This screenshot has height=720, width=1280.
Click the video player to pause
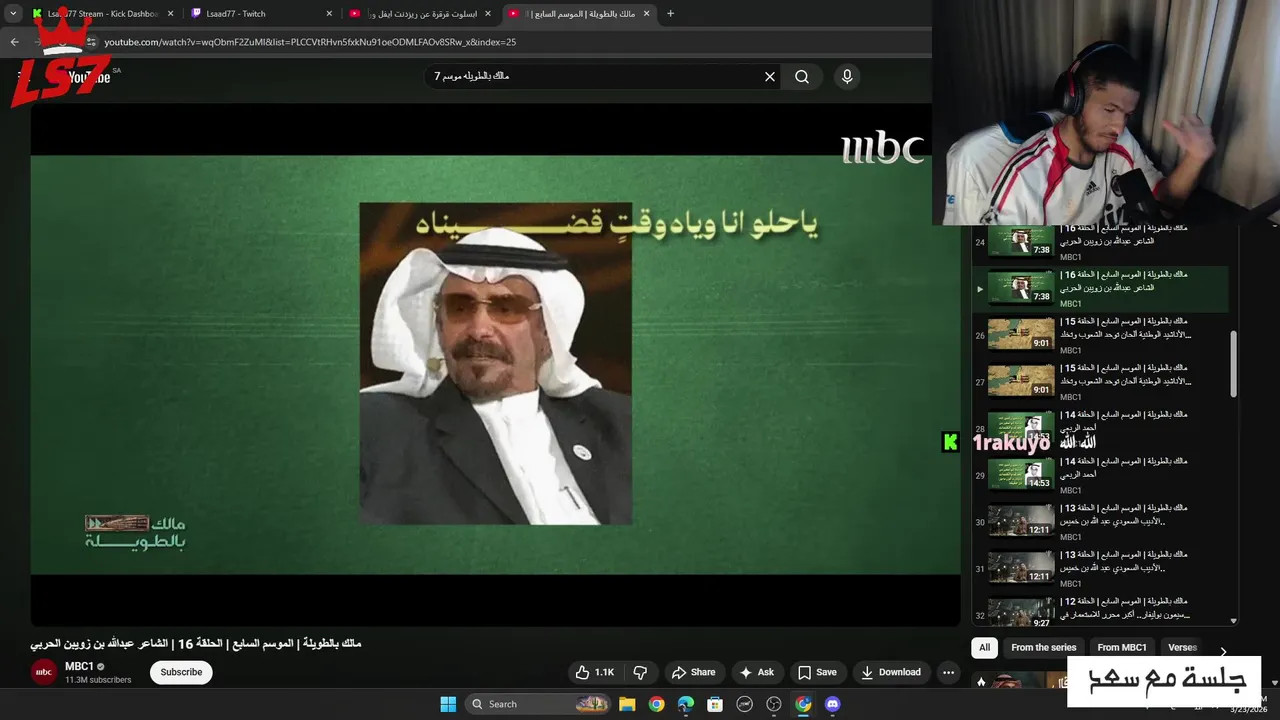click(x=495, y=364)
